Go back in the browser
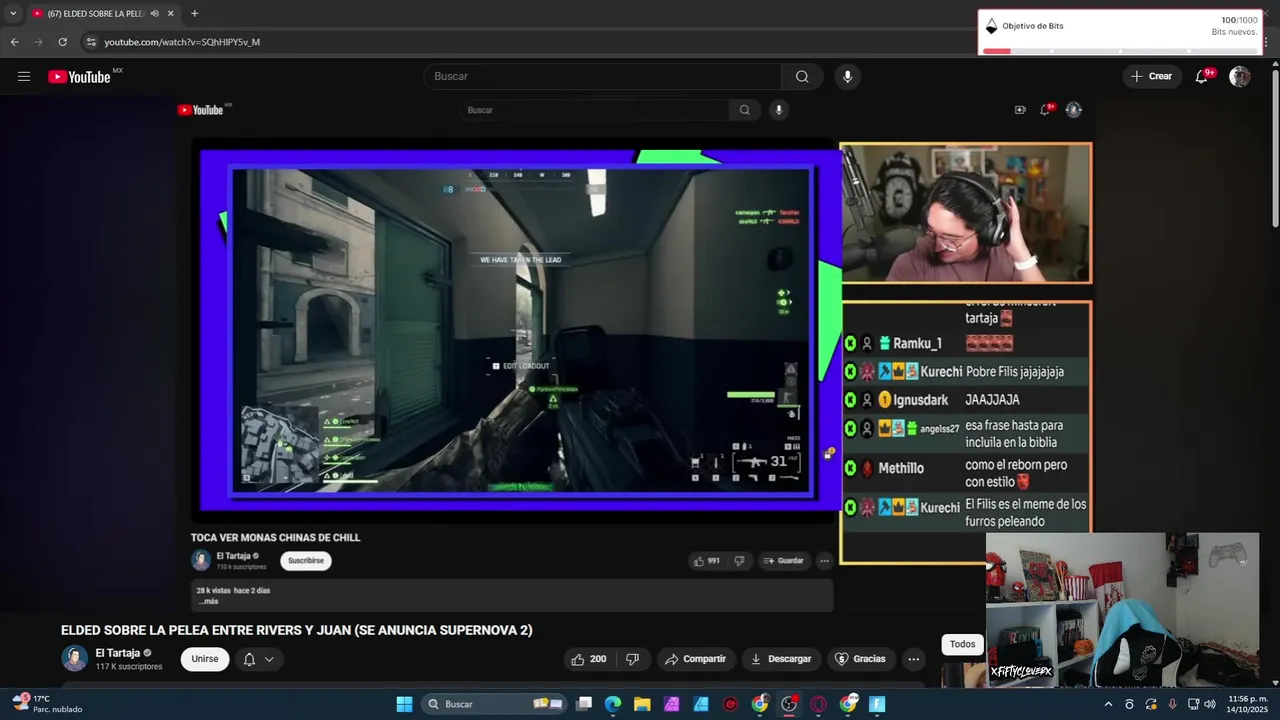Screen dimensions: 1280x720 (x=14, y=42)
